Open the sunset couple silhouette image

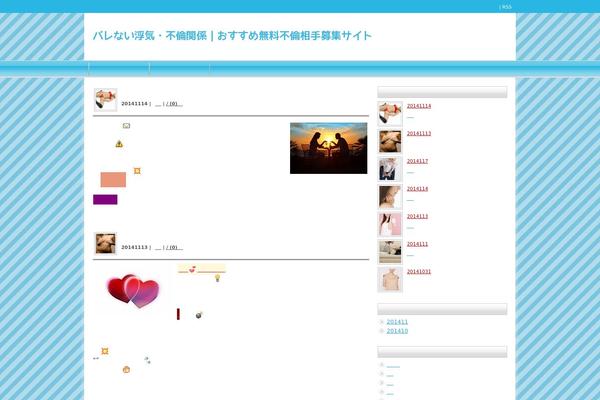coord(328,148)
